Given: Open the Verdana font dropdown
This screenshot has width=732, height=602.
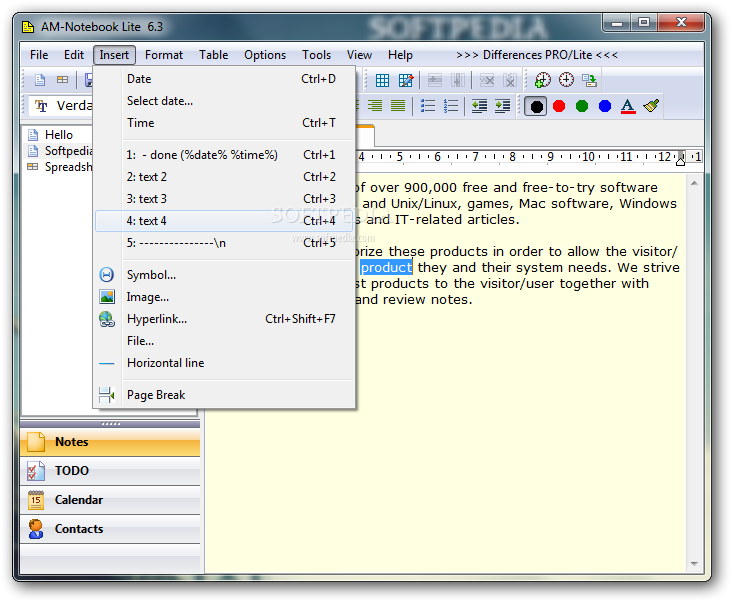Looking at the screenshot, I should click(61, 106).
